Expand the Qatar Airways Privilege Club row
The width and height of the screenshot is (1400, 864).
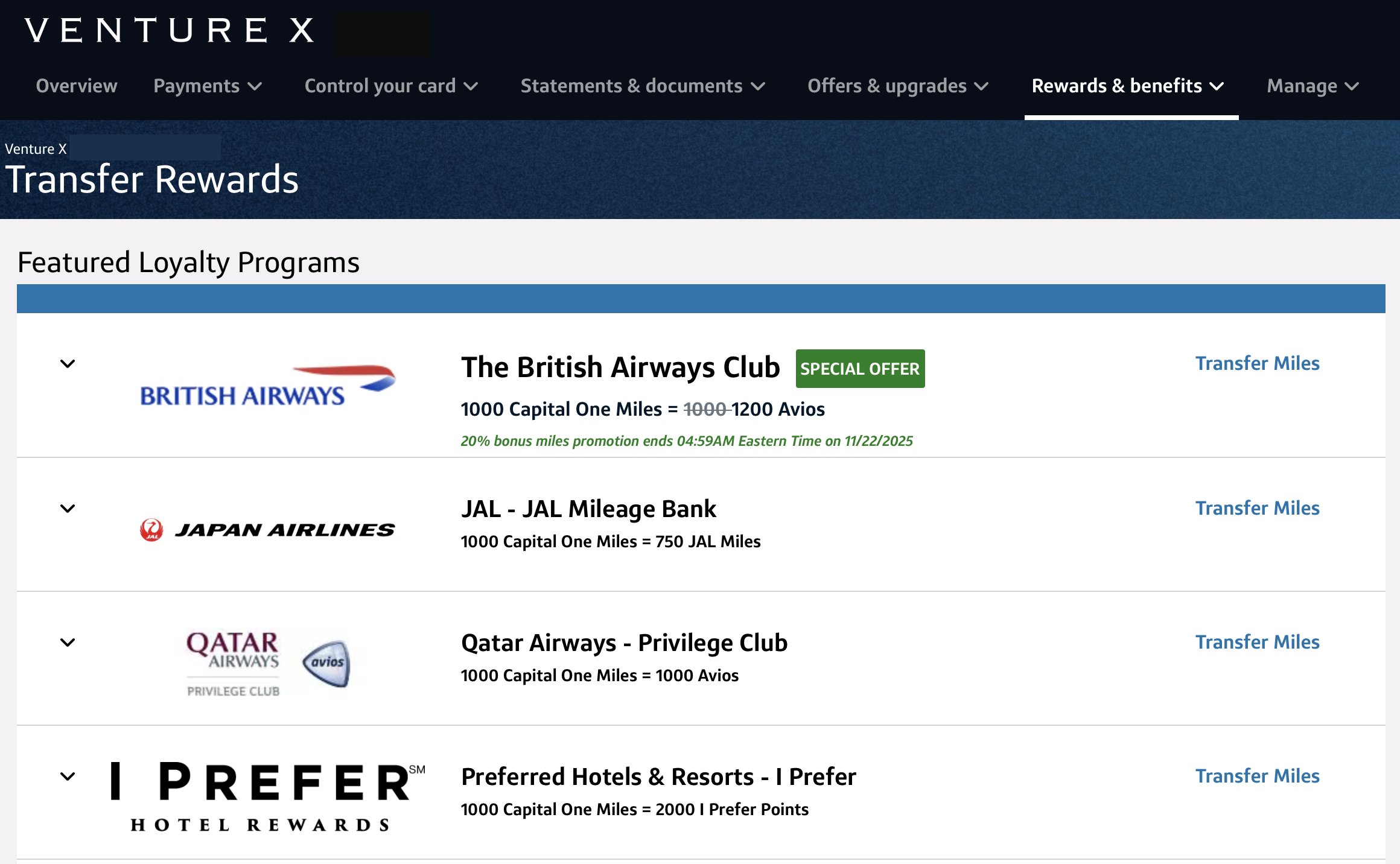[68, 643]
